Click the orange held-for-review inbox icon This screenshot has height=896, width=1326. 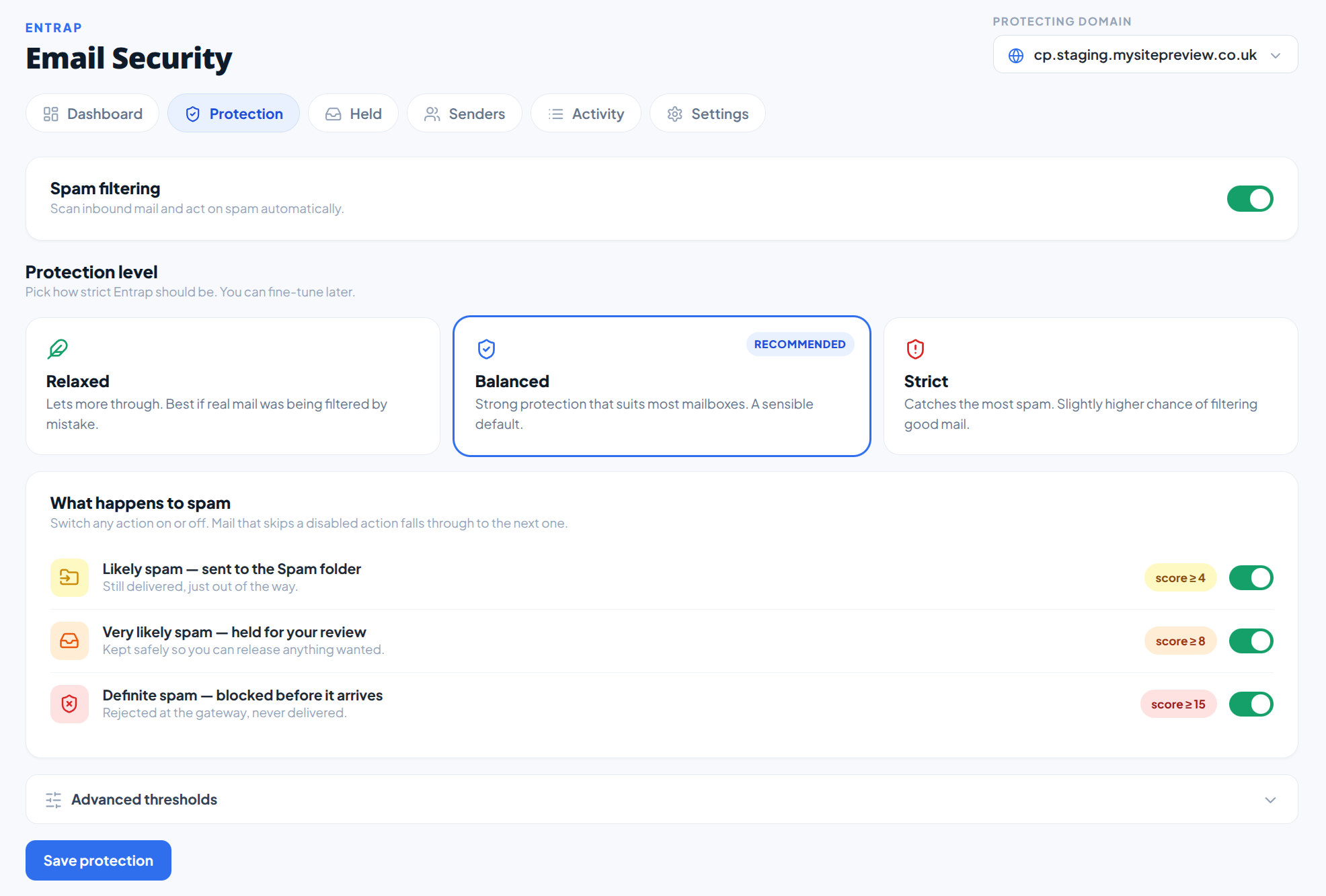click(x=69, y=641)
